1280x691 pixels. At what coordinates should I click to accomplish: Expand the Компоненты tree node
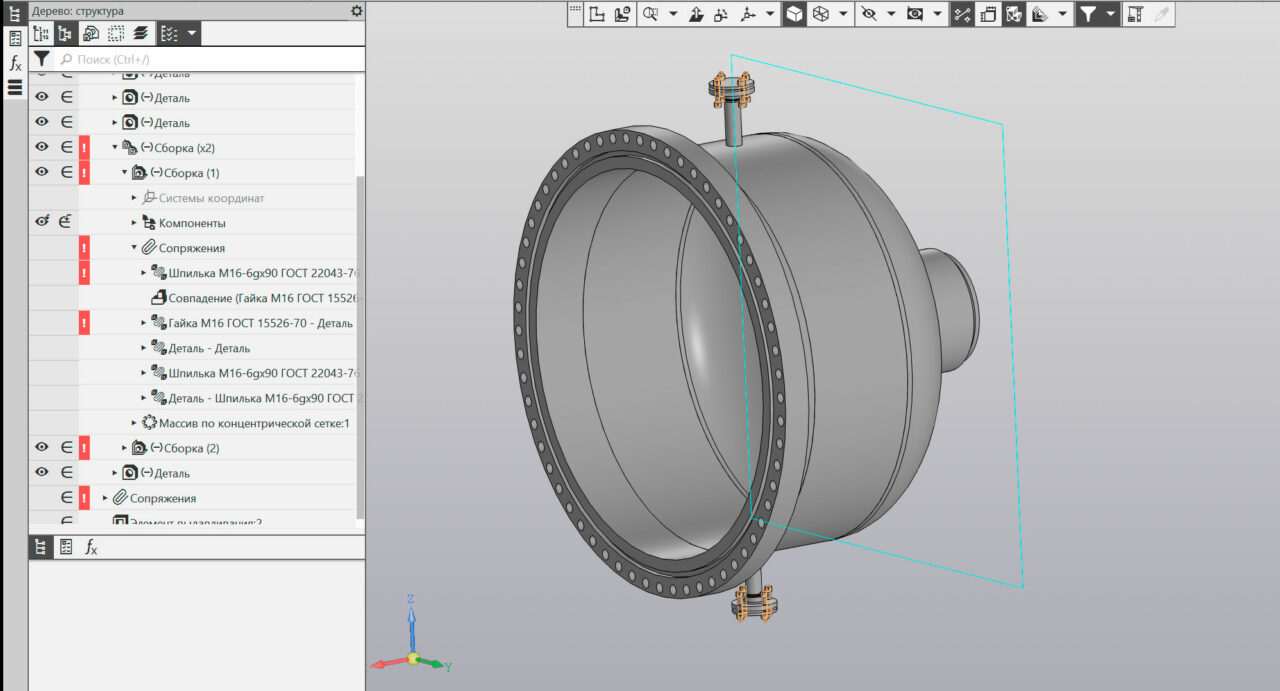coord(135,223)
